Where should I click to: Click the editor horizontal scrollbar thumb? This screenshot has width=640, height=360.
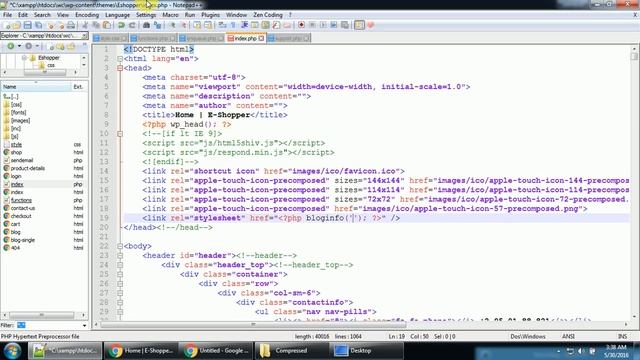click(253, 324)
